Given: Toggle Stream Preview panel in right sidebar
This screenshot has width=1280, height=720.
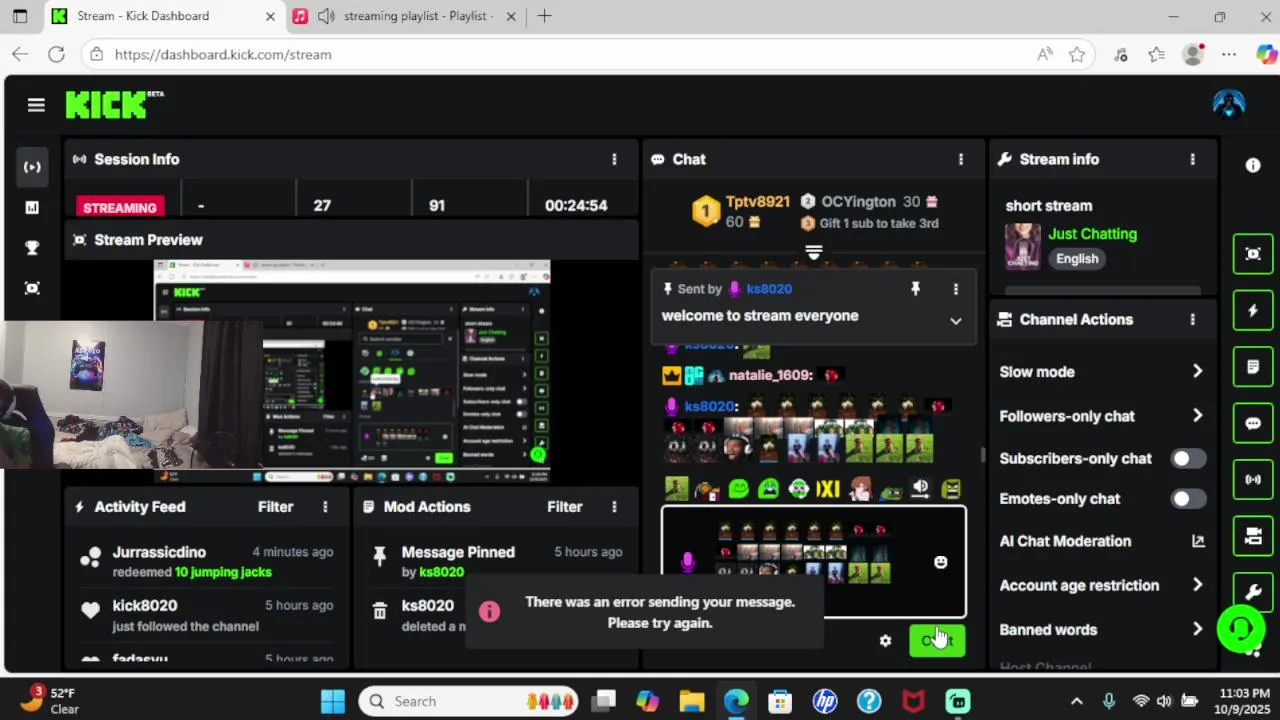Looking at the screenshot, I should (1253, 253).
